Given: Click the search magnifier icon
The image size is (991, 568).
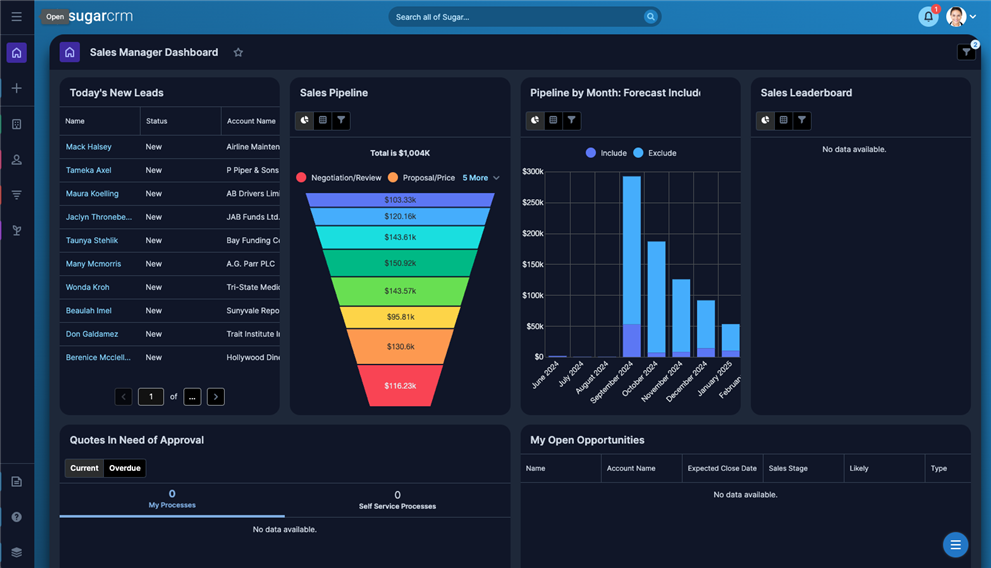Looking at the screenshot, I should click(650, 17).
